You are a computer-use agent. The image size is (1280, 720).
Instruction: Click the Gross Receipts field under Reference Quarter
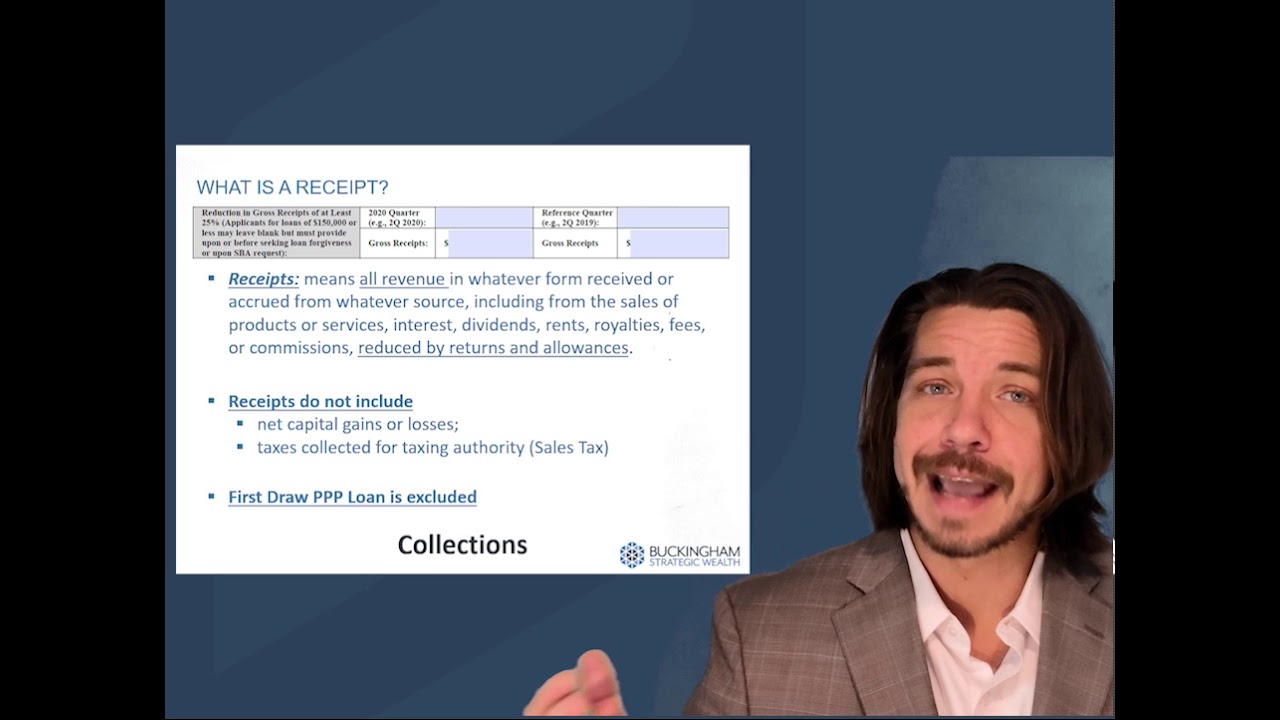679,243
